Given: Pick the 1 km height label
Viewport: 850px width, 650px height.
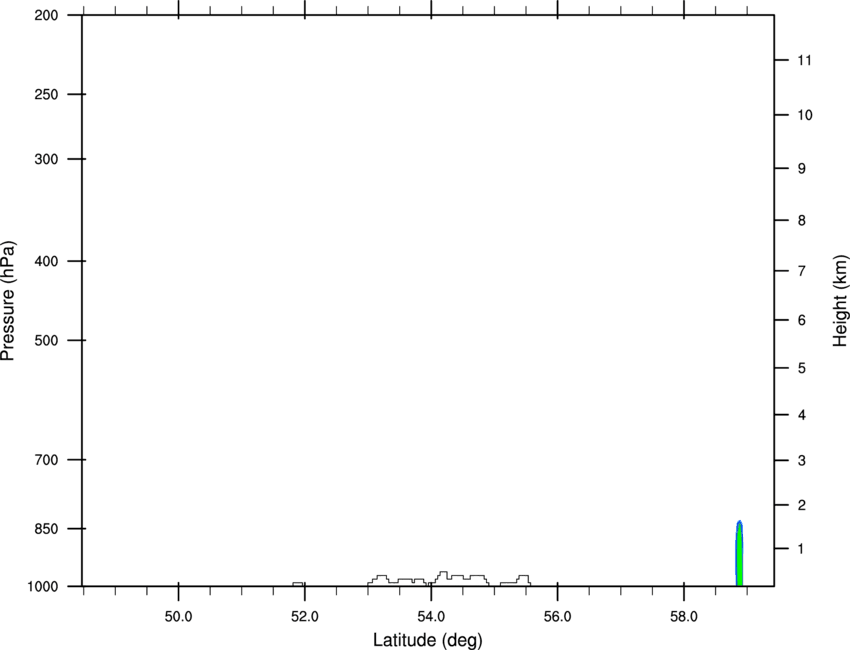Looking at the screenshot, I should coord(802,549).
